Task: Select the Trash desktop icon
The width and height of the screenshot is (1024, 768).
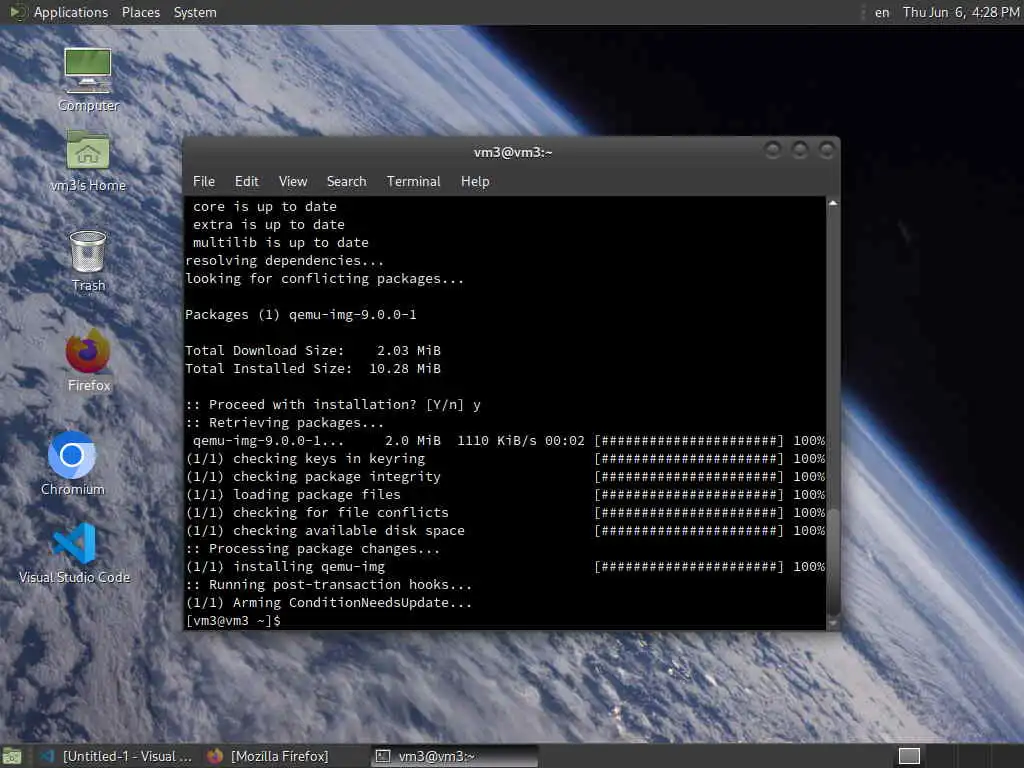Action: pyautogui.click(x=88, y=261)
